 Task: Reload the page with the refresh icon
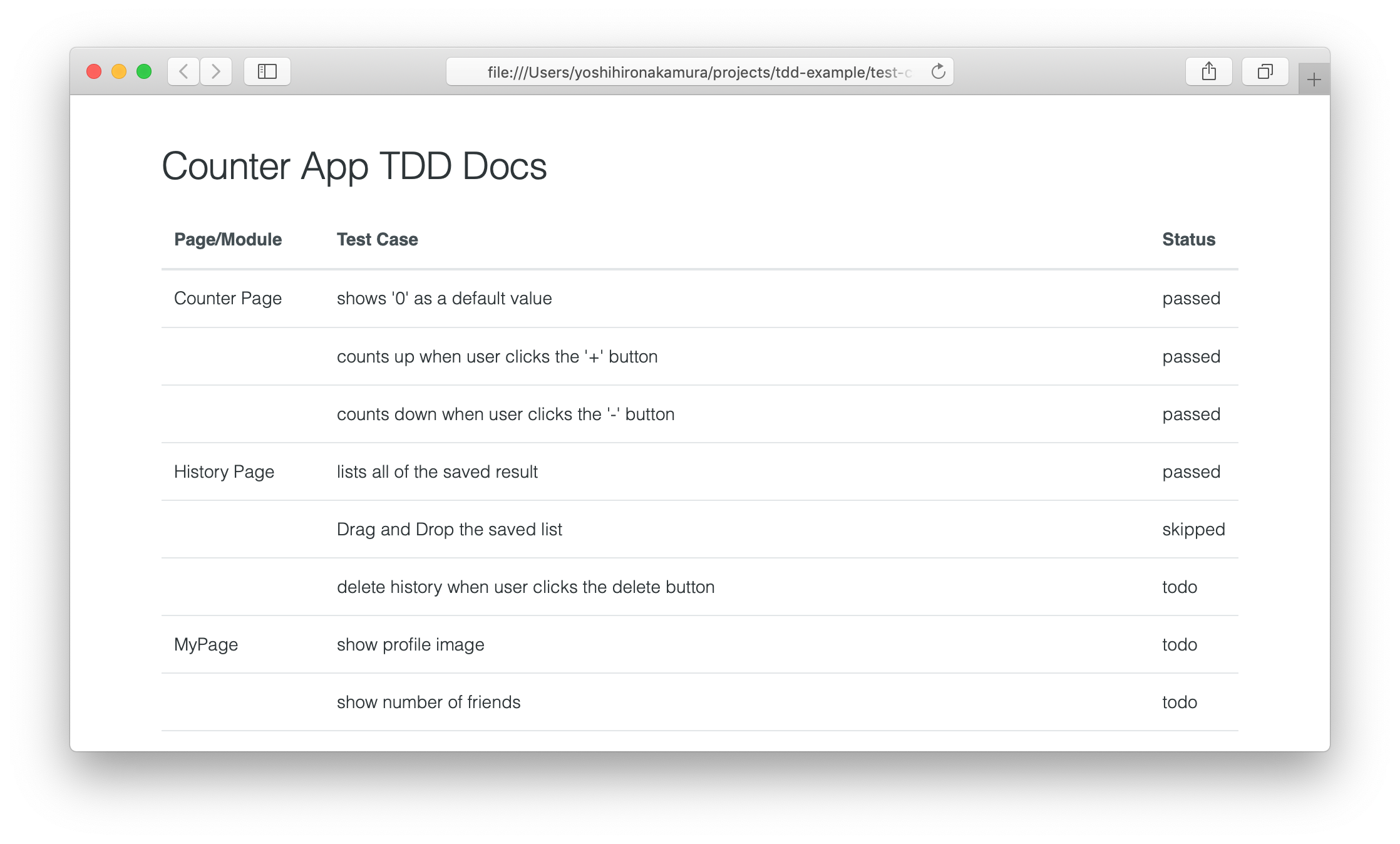pyautogui.click(x=938, y=71)
